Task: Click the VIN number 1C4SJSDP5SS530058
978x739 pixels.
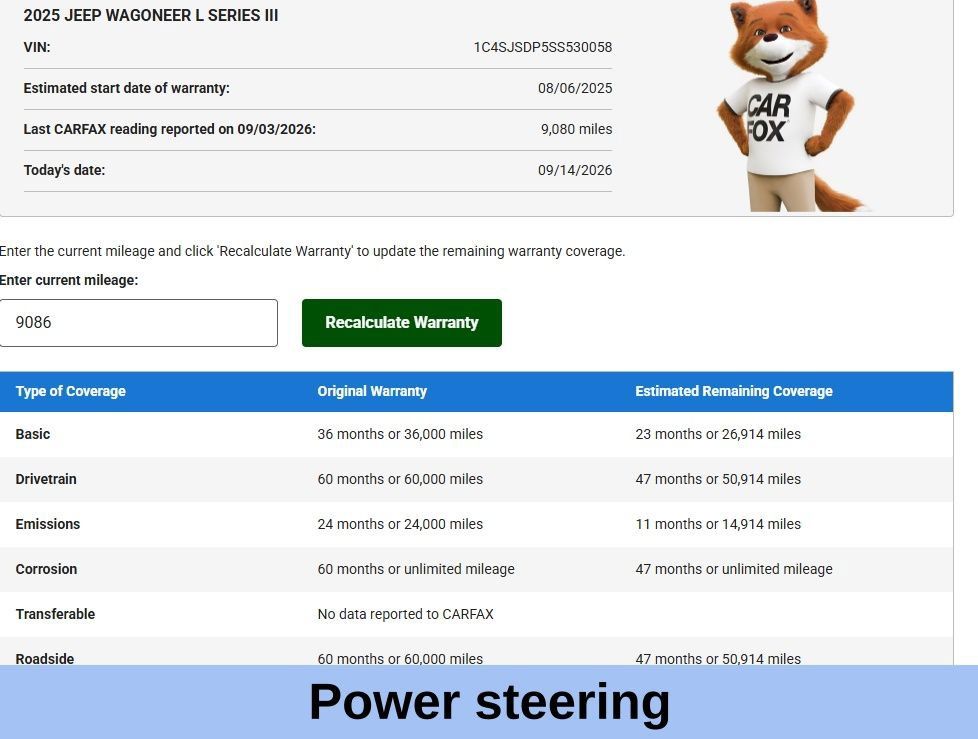Action: pos(543,47)
